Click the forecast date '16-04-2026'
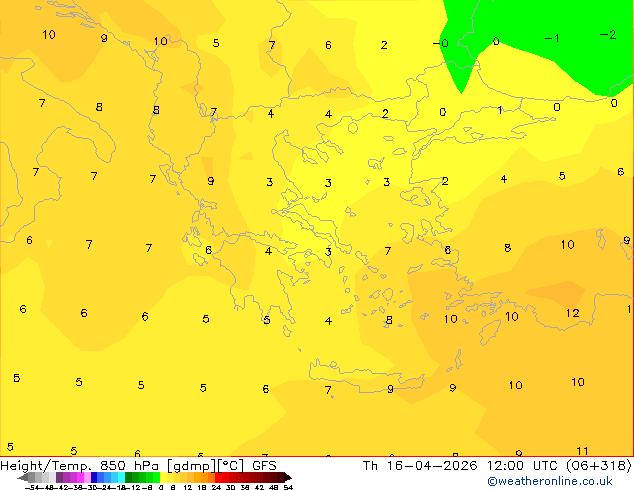Viewport: 634px width, 490px height. click(x=432, y=466)
